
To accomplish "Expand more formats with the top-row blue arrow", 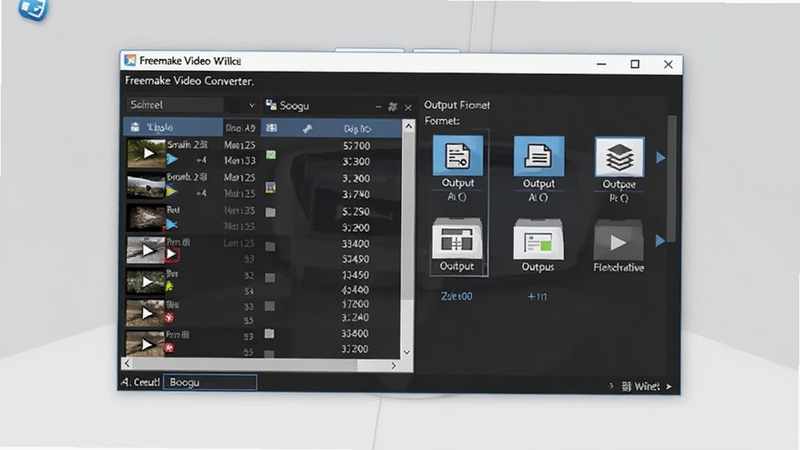I will 661,158.
